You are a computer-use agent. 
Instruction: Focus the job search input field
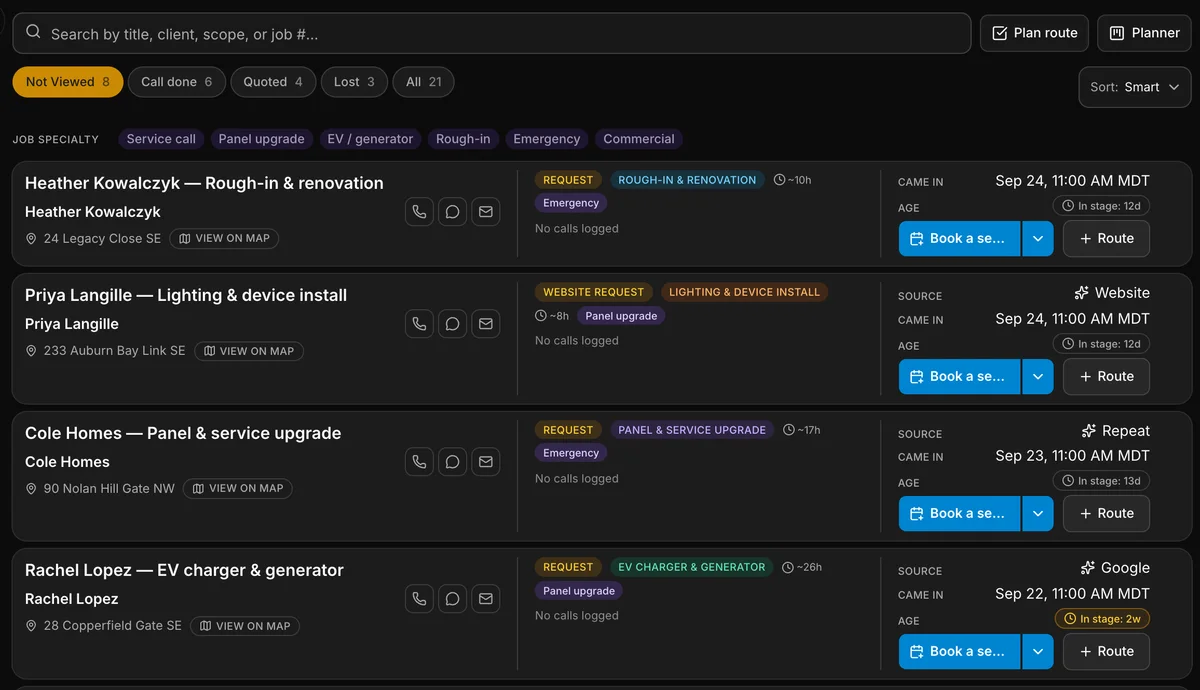(x=492, y=33)
